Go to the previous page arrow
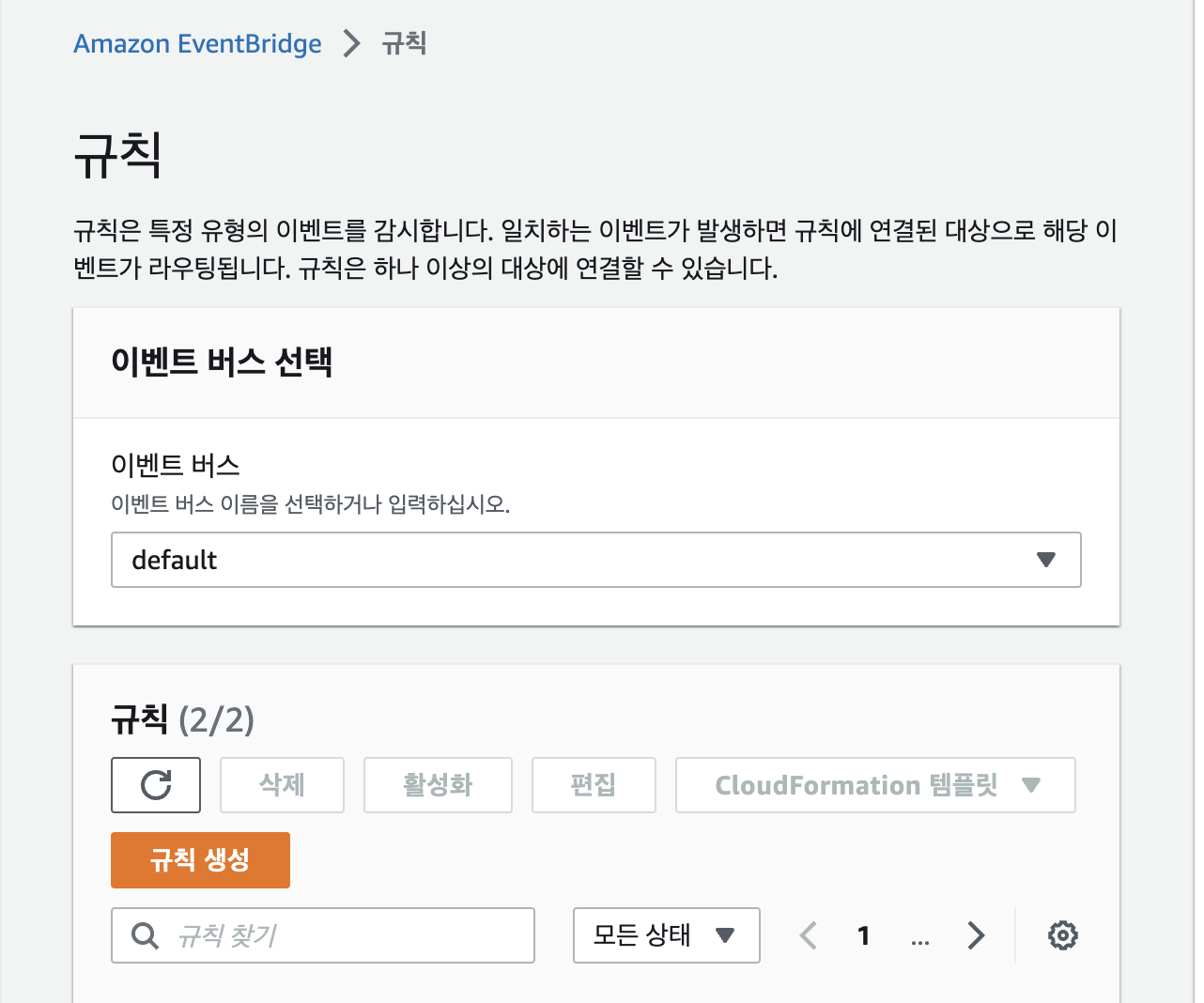This screenshot has height=1003, width=1204. (x=809, y=935)
